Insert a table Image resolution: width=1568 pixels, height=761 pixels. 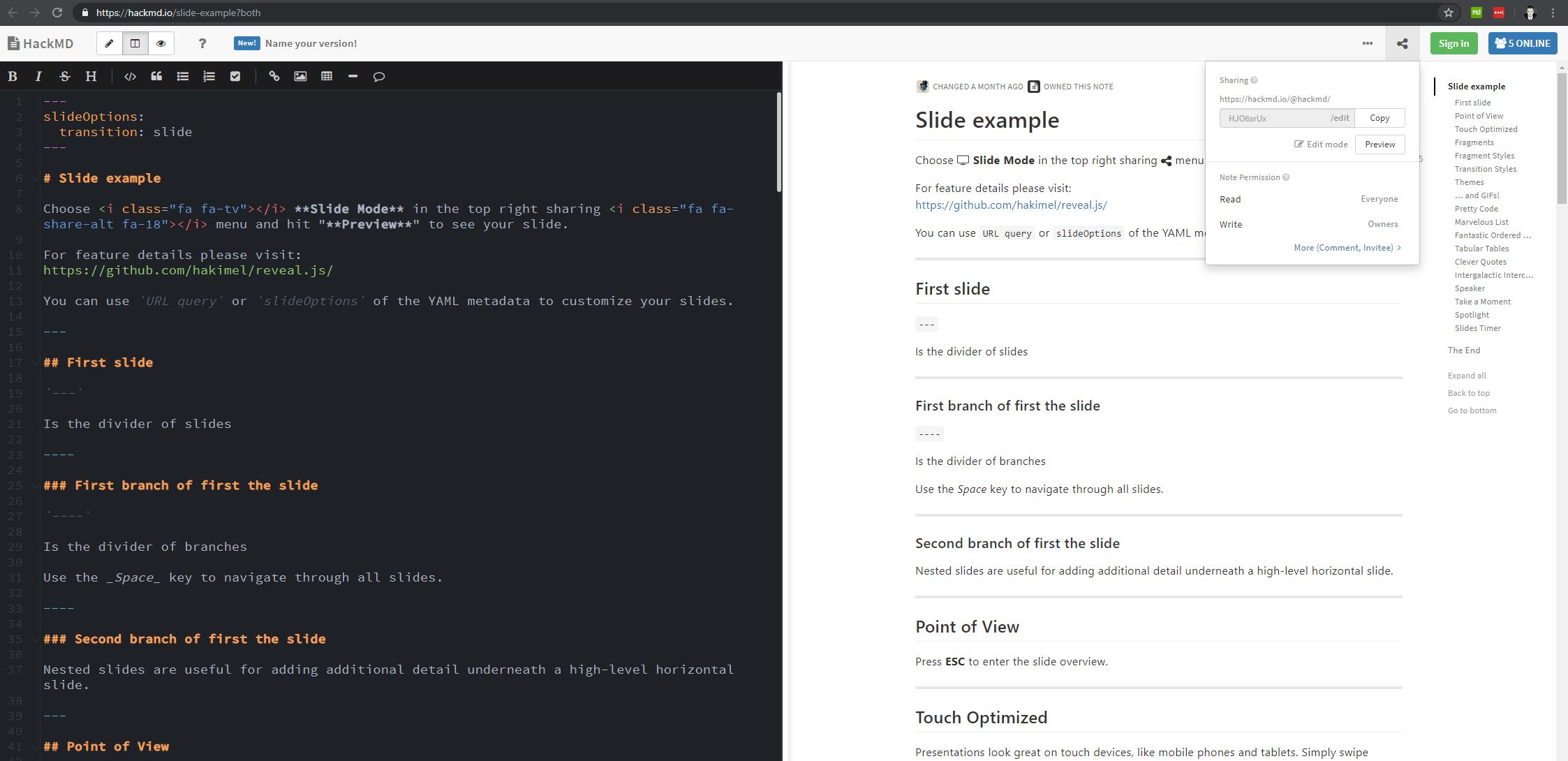tap(327, 76)
